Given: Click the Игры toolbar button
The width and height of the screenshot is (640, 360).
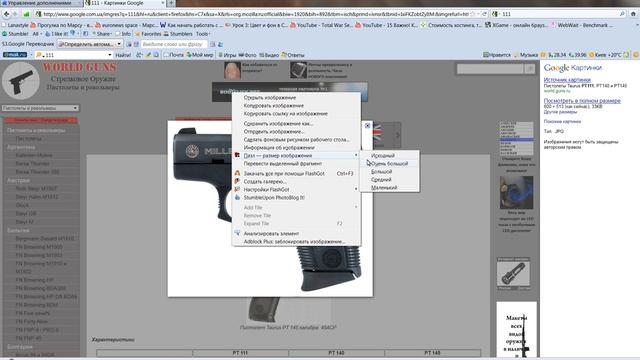Looking at the screenshot, I should (x=227, y=55).
